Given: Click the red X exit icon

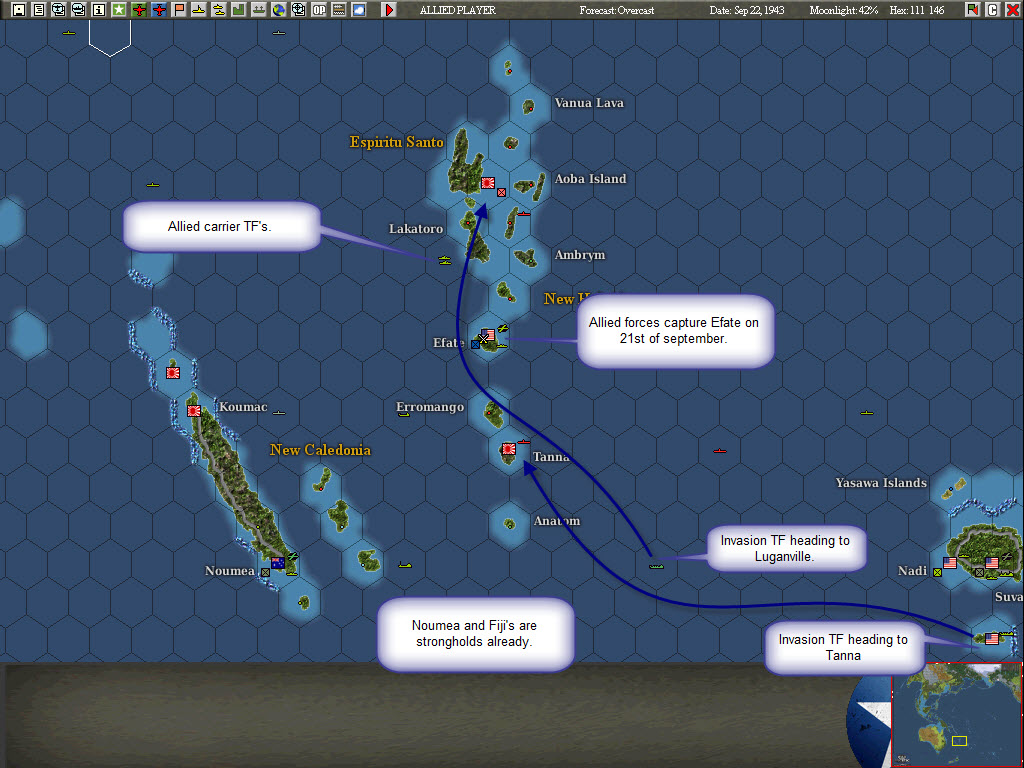Looking at the screenshot, I should pos(1012,10).
